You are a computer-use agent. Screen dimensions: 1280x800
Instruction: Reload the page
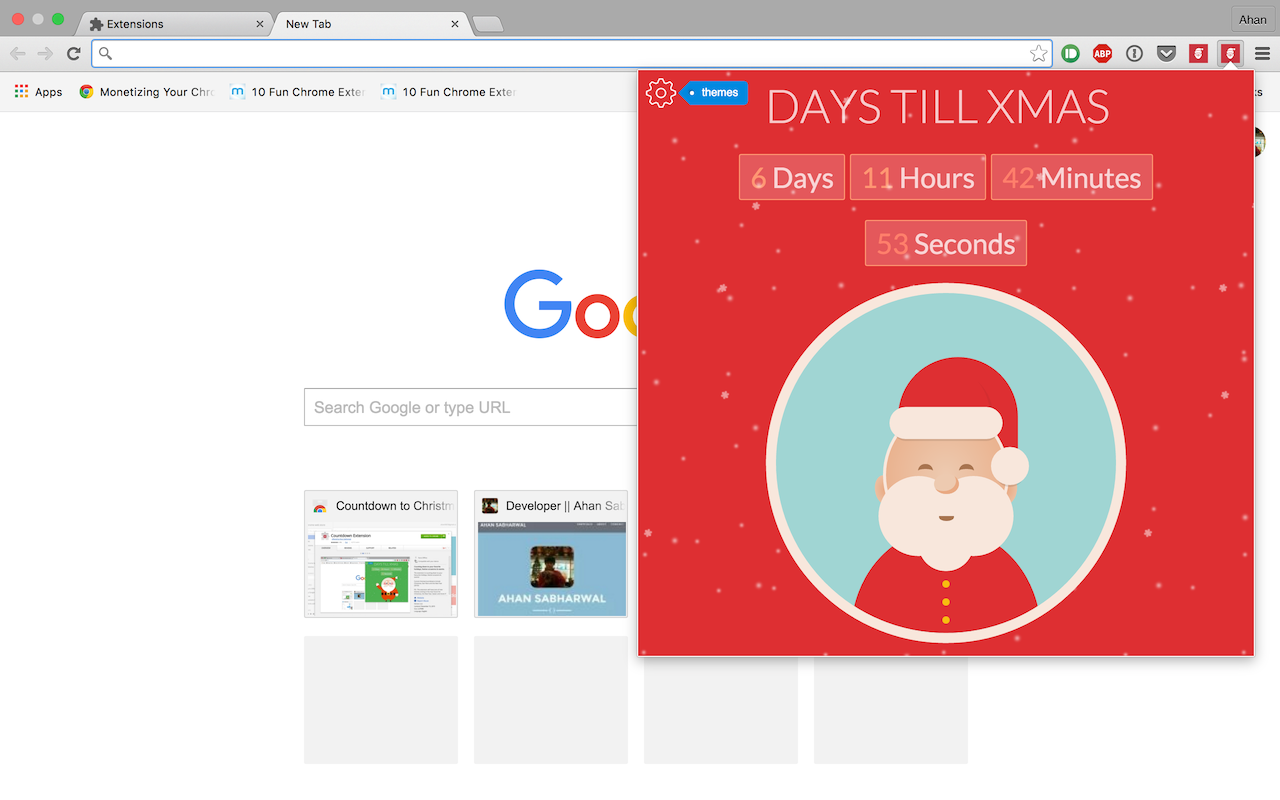73,54
